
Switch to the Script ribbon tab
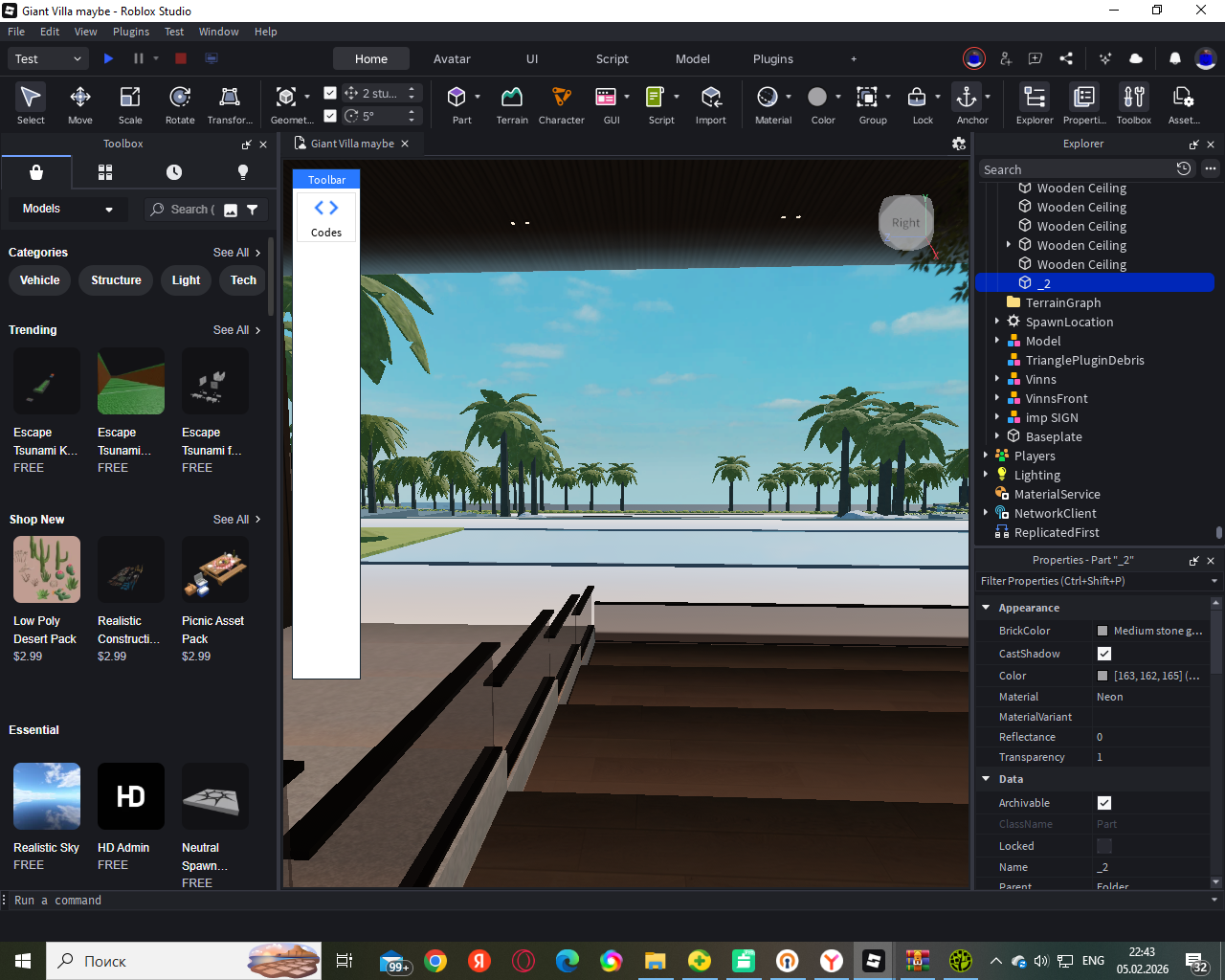pos(612,58)
